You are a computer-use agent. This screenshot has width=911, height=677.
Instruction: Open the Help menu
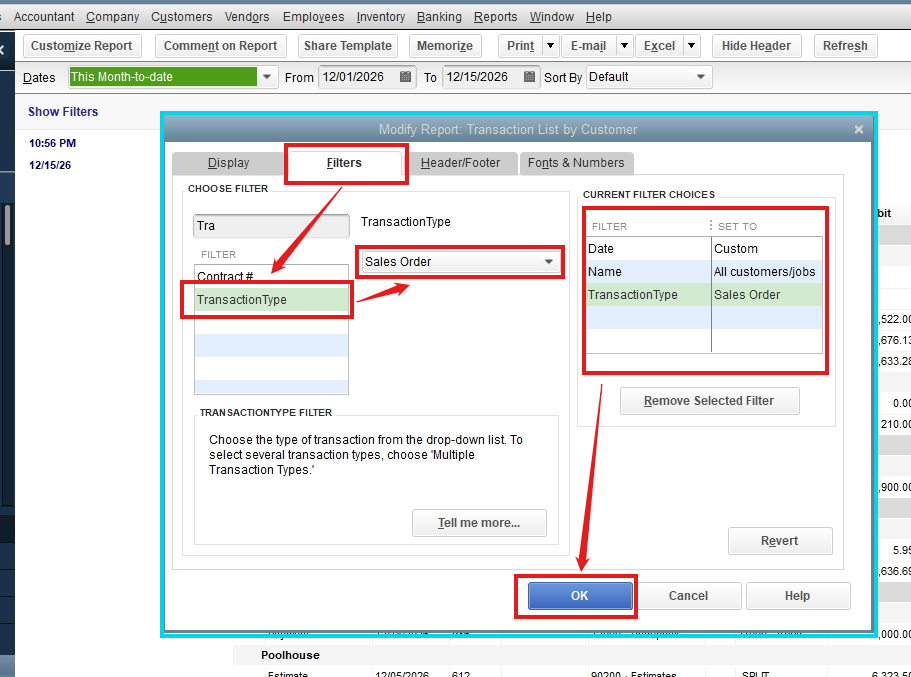[598, 17]
